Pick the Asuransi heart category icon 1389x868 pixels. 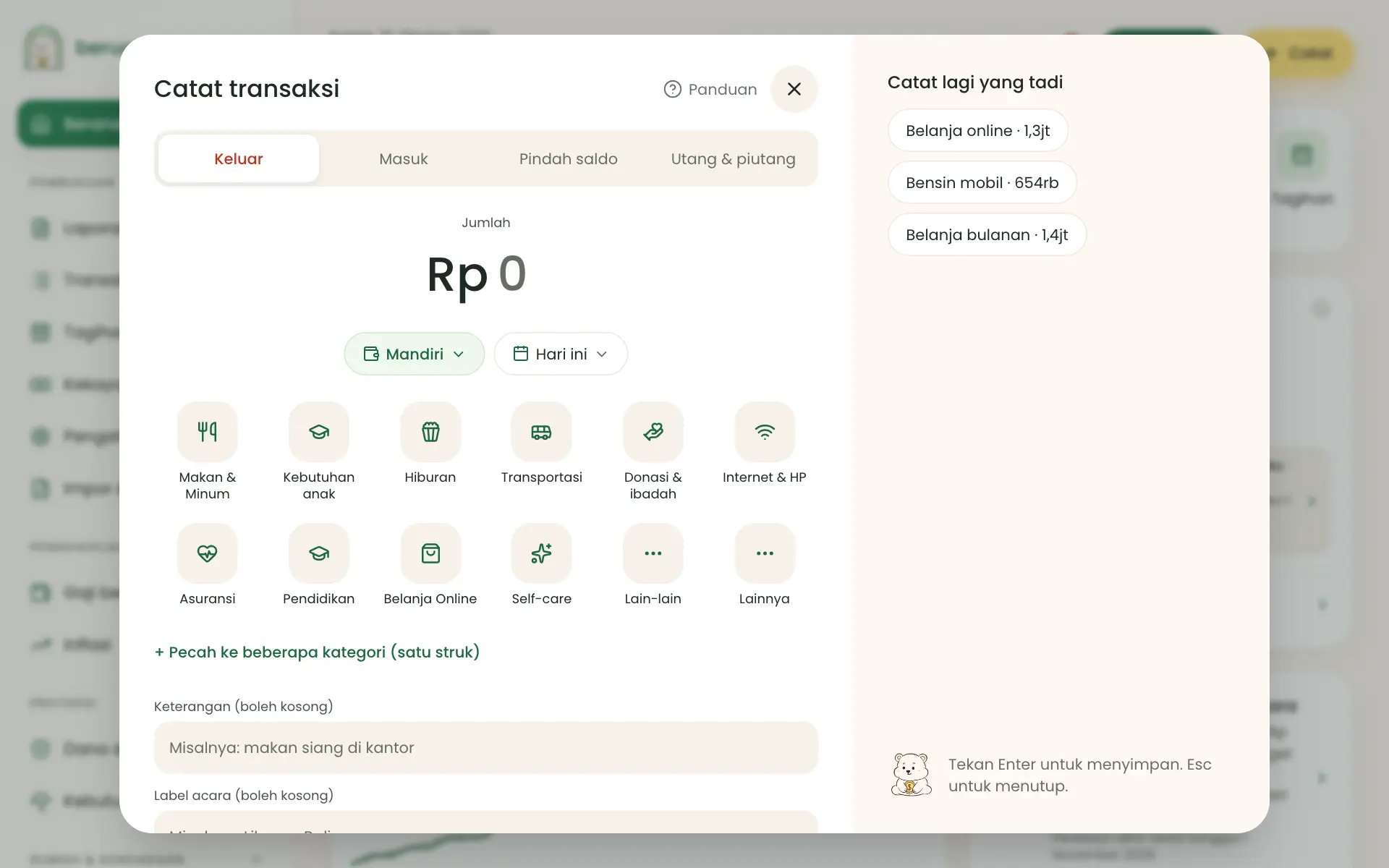click(207, 553)
